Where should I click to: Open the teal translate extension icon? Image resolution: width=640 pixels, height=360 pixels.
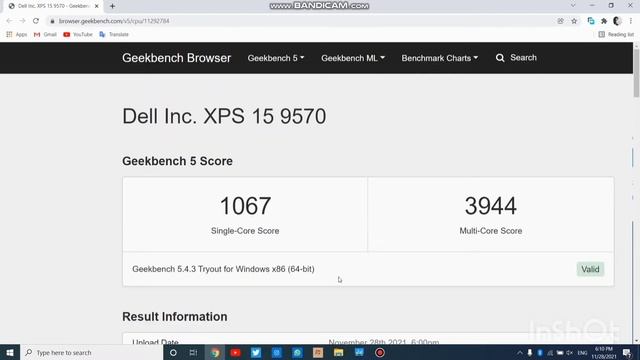coord(591,21)
